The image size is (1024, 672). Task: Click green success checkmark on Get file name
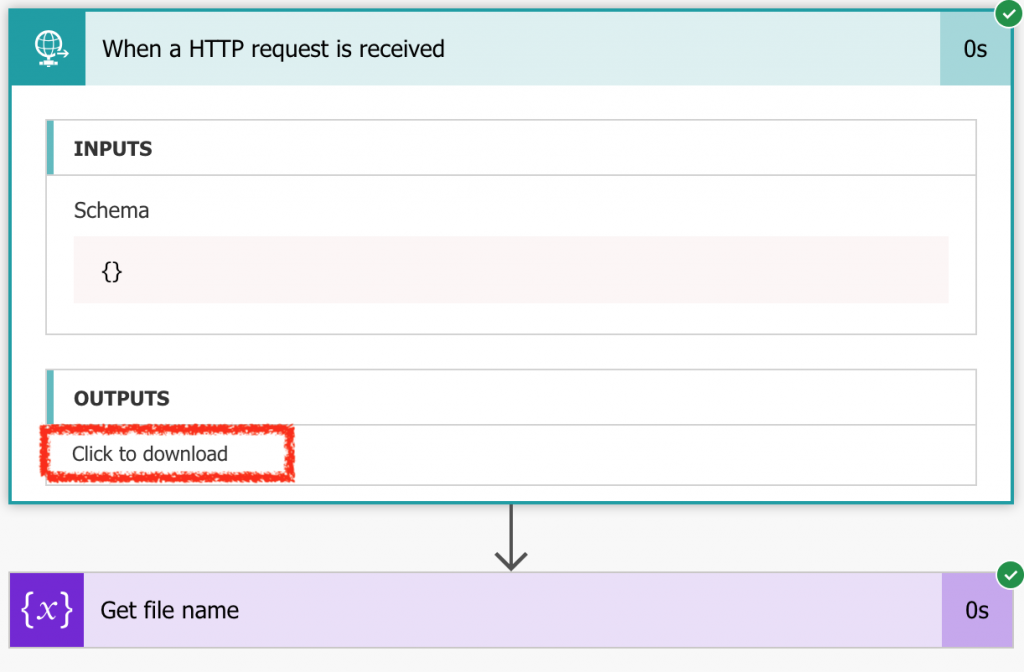[x=1010, y=575]
